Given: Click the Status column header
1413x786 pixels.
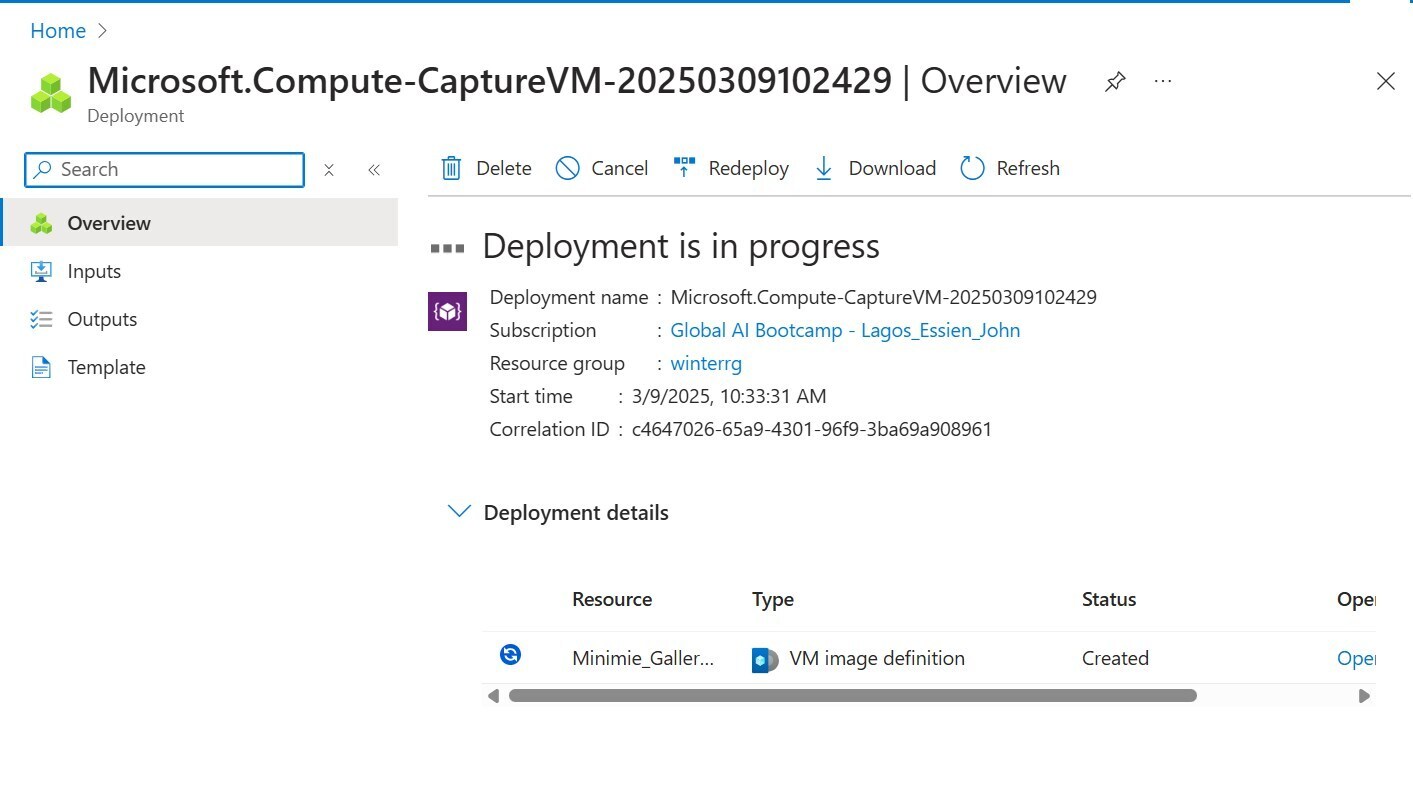Looking at the screenshot, I should click(x=1109, y=599).
